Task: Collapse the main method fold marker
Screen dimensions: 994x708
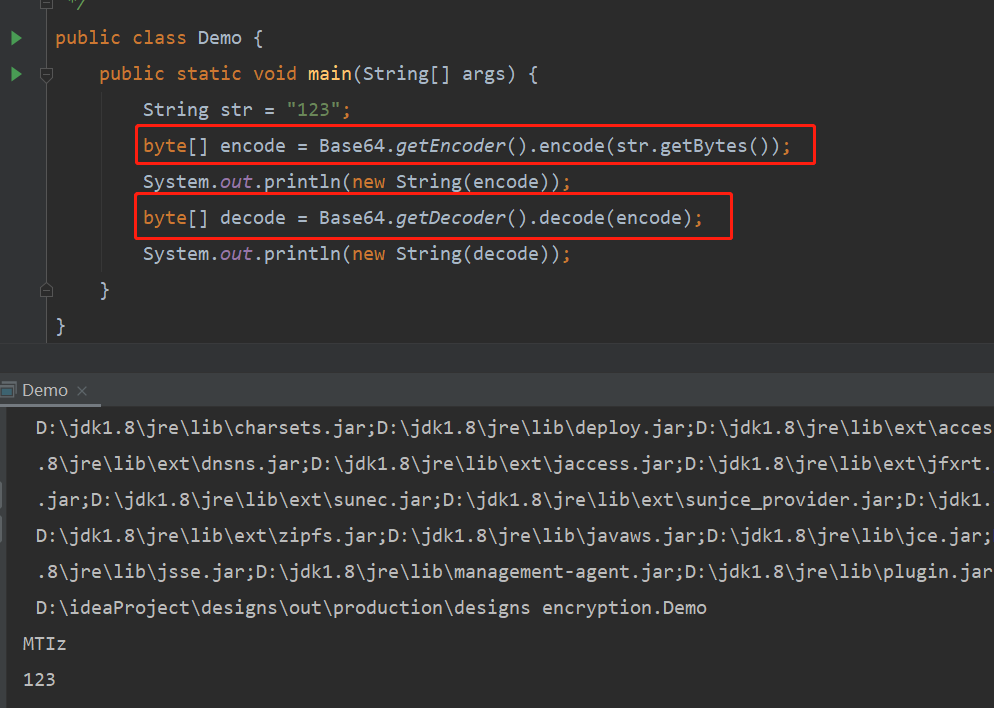Action: coord(46,75)
